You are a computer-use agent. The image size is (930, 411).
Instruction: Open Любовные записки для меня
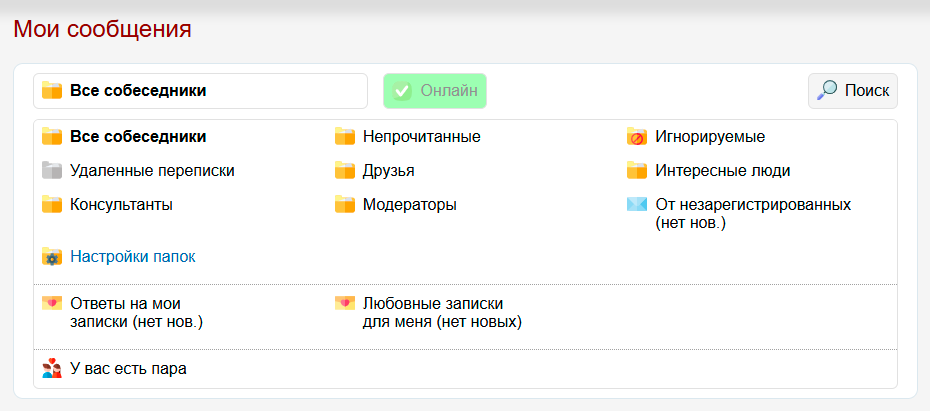442,313
